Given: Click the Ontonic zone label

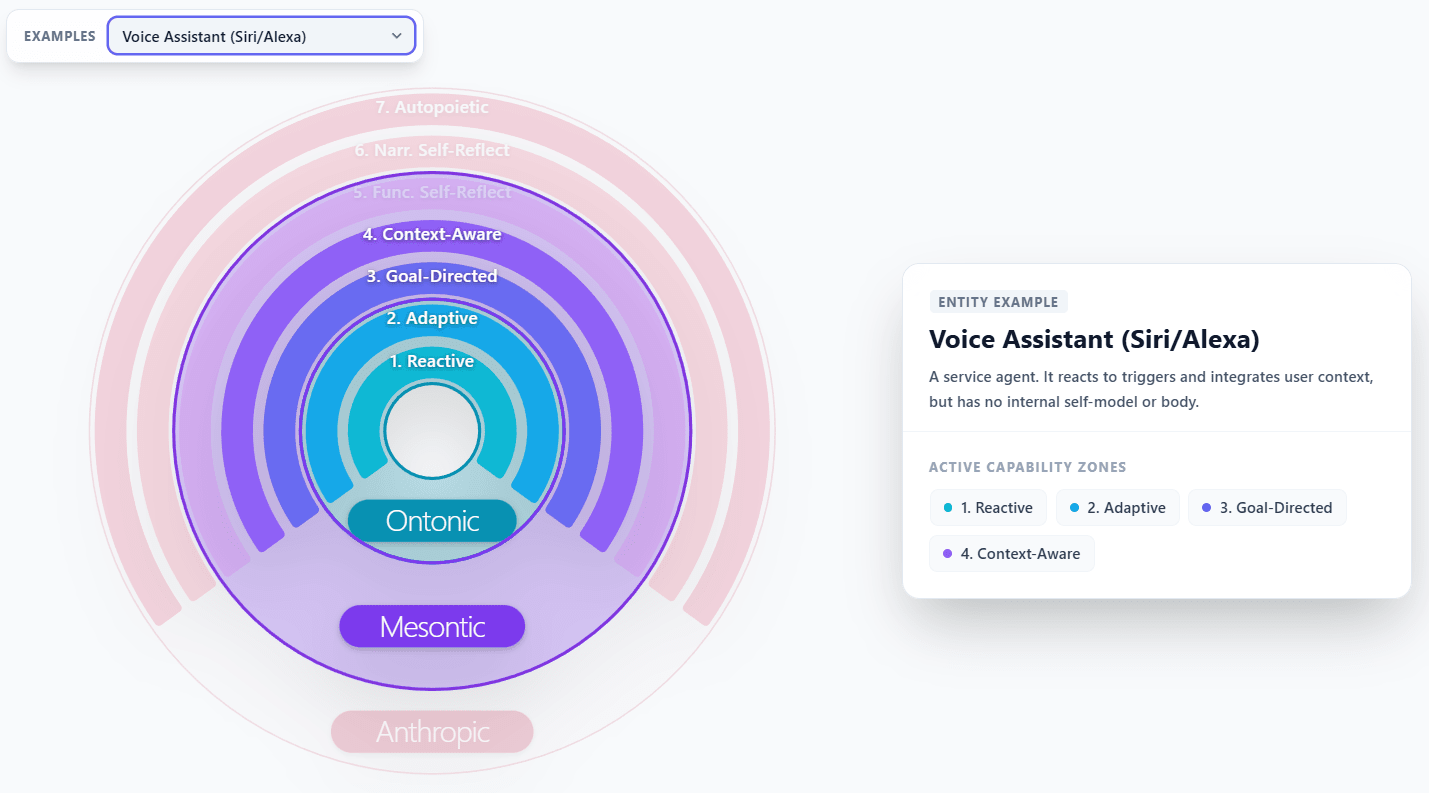Looking at the screenshot, I should [432, 521].
